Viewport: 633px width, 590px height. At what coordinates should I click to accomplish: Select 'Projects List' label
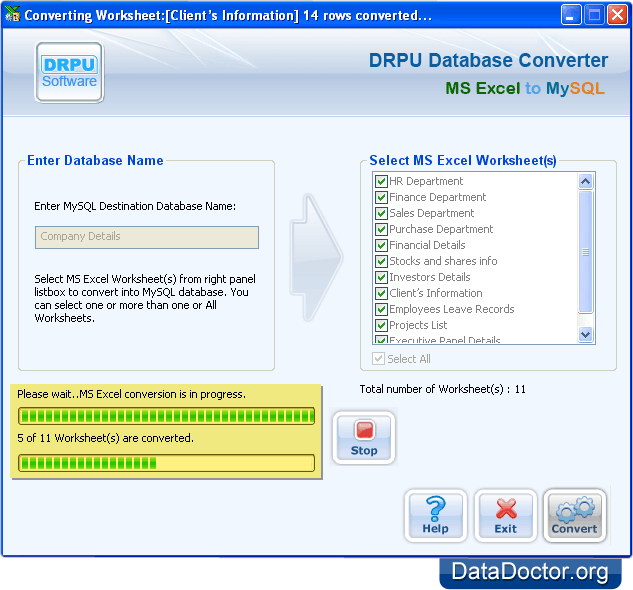(418, 325)
